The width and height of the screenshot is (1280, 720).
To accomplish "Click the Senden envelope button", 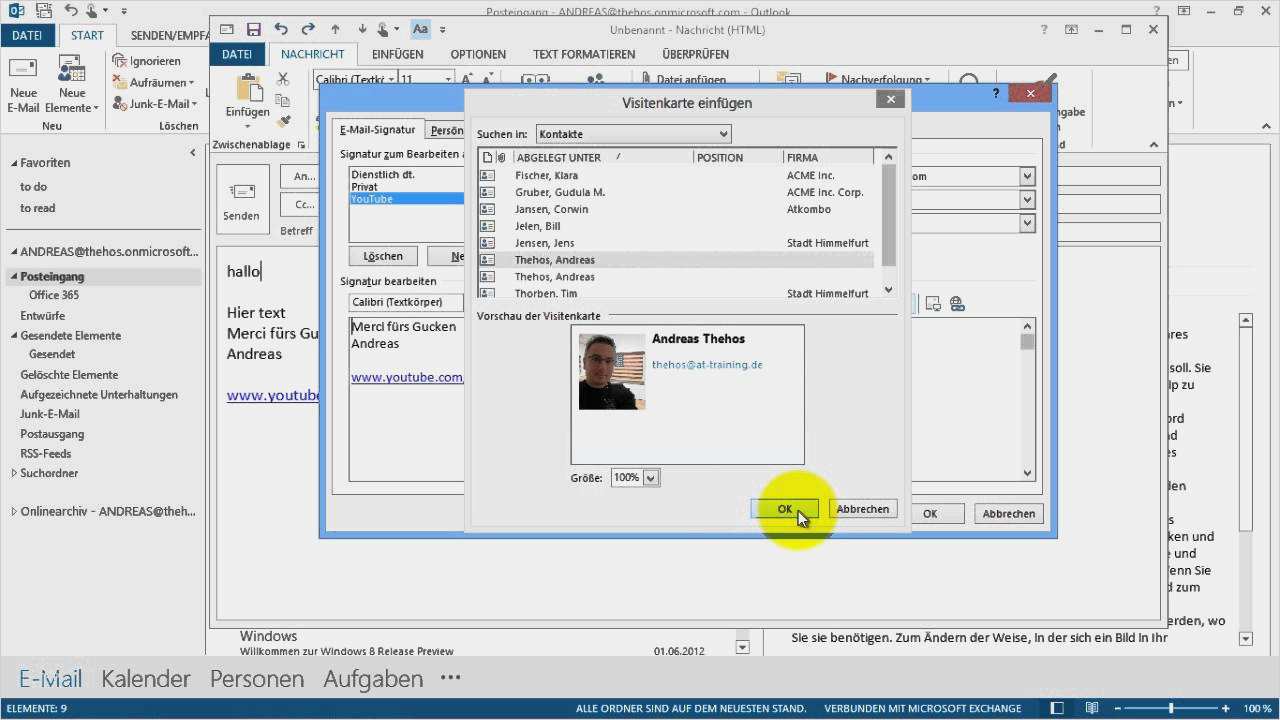I will (241, 193).
